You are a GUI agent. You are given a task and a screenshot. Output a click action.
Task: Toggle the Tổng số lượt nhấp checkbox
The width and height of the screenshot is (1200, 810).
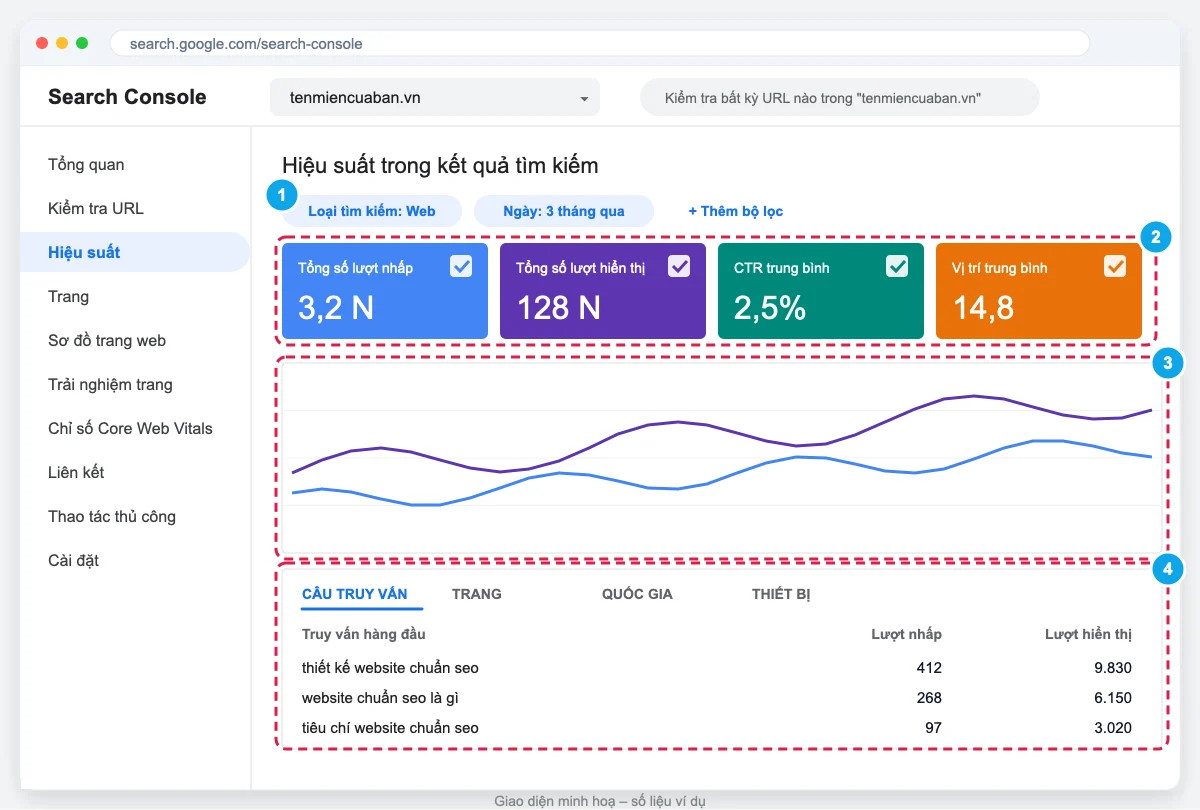tap(461, 266)
